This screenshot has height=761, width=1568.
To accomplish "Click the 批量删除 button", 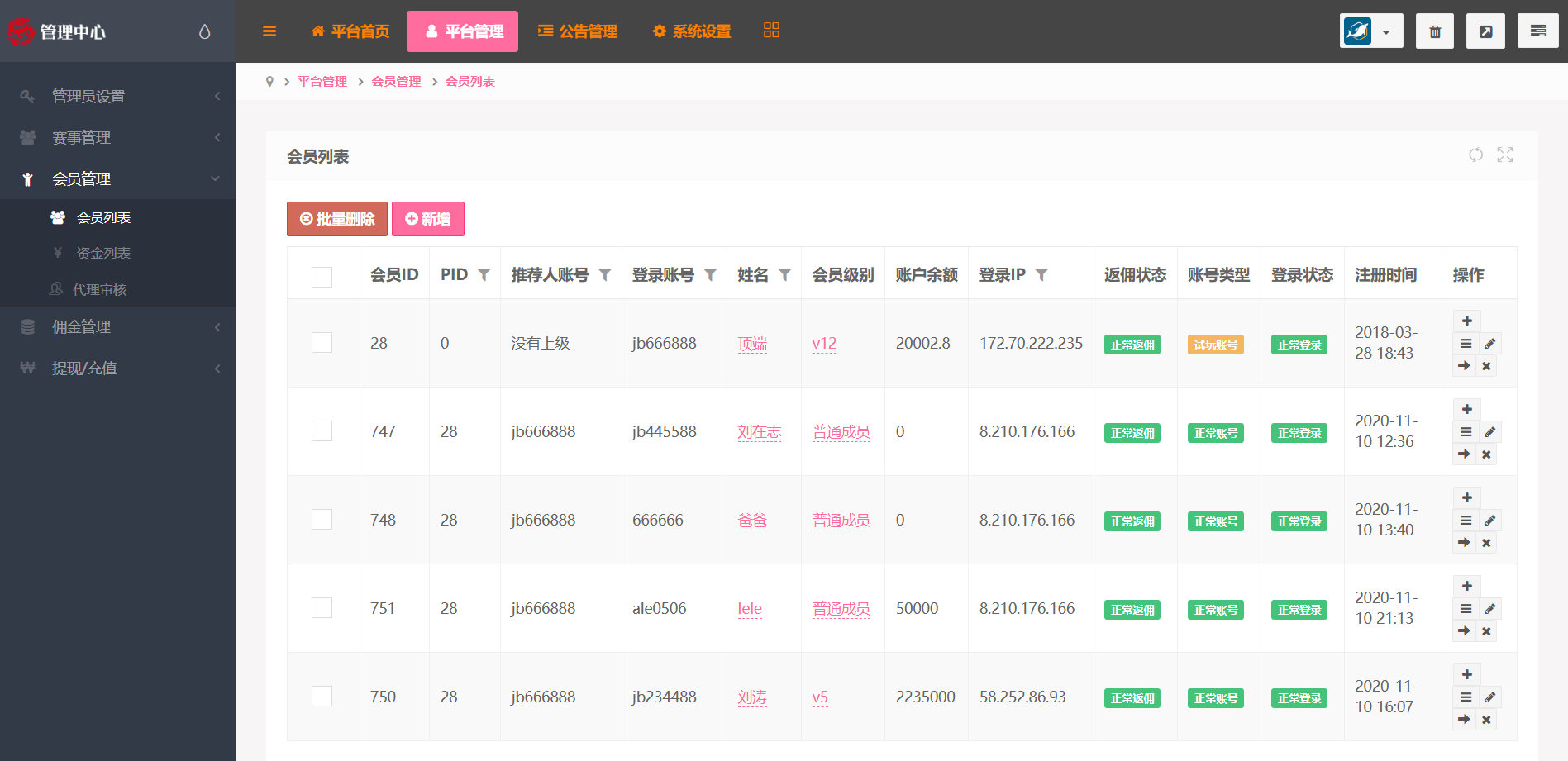I will pyautogui.click(x=337, y=219).
